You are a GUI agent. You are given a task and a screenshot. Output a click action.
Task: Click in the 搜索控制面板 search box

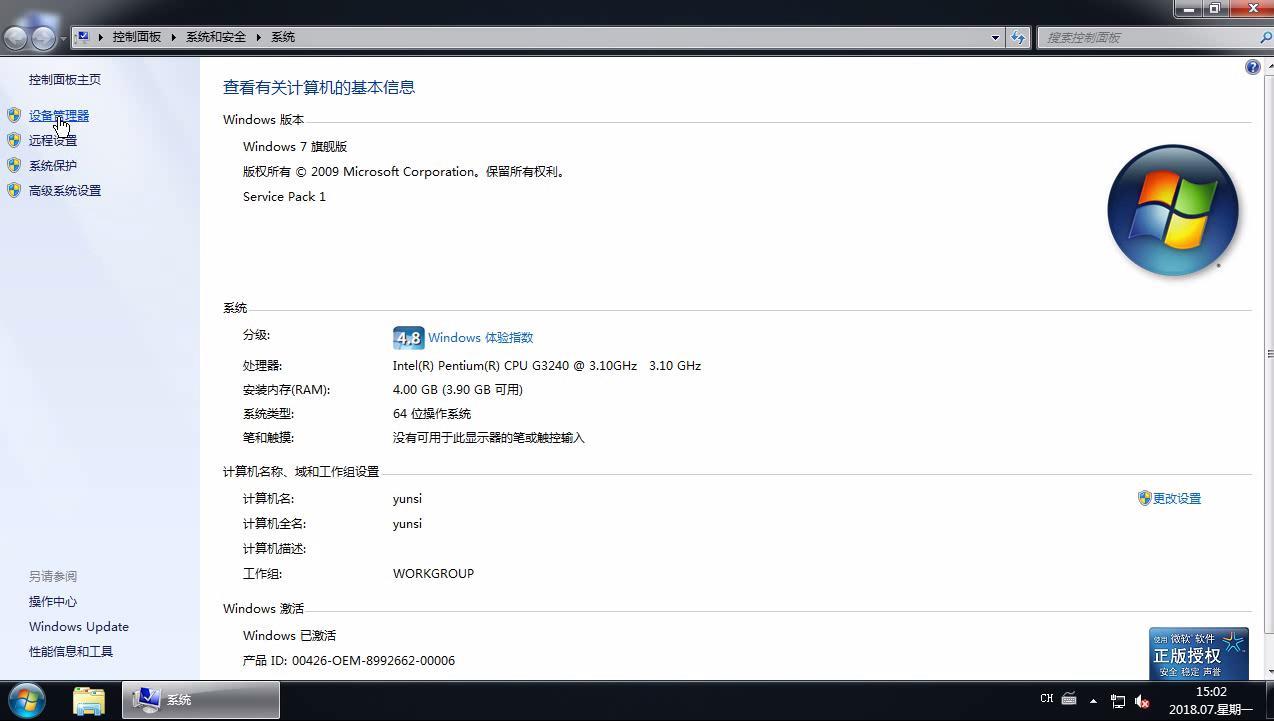[x=1148, y=37]
